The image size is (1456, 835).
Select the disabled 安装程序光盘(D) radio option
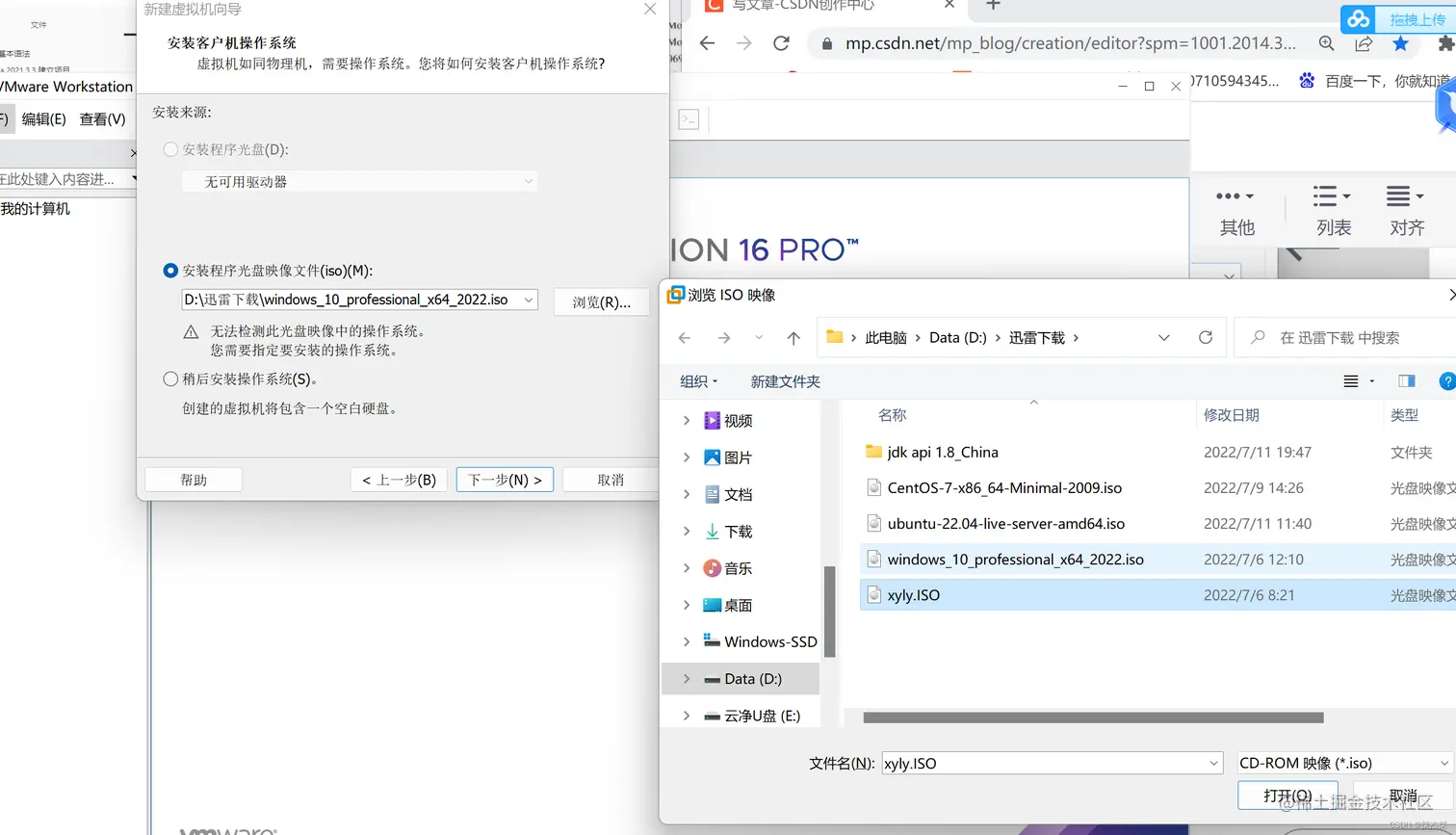pyautogui.click(x=171, y=149)
